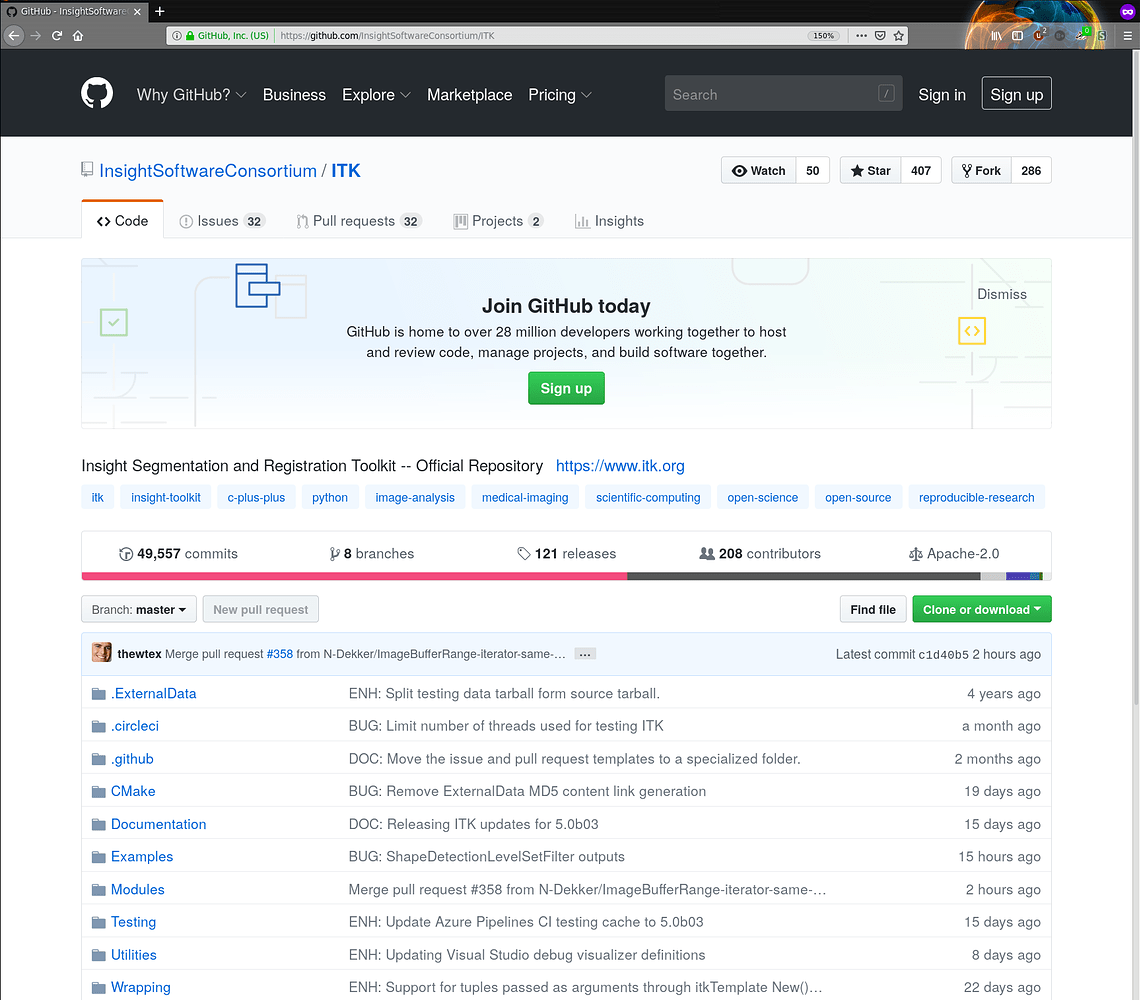
Task: Watch the ITK repository
Action: pyautogui.click(x=758, y=170)
